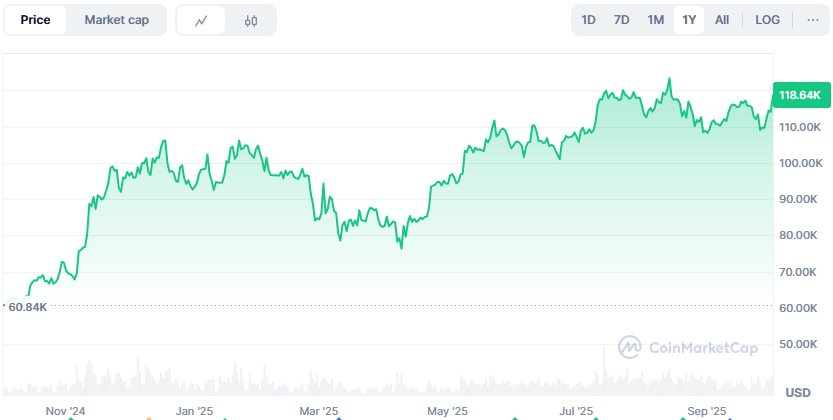Set chart range to 1M
The image size is (833, 420).
point(655,20)
